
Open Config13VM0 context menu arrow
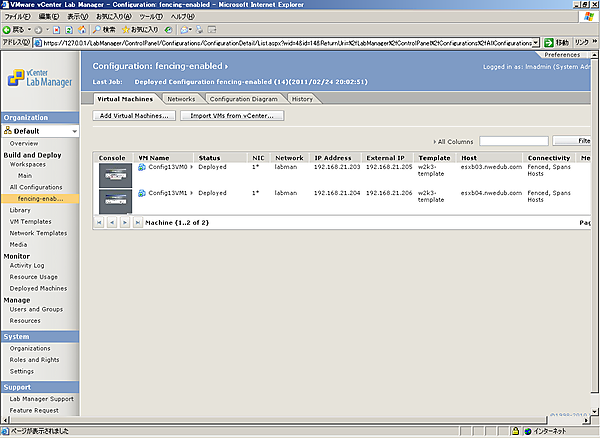pos(192,166)
